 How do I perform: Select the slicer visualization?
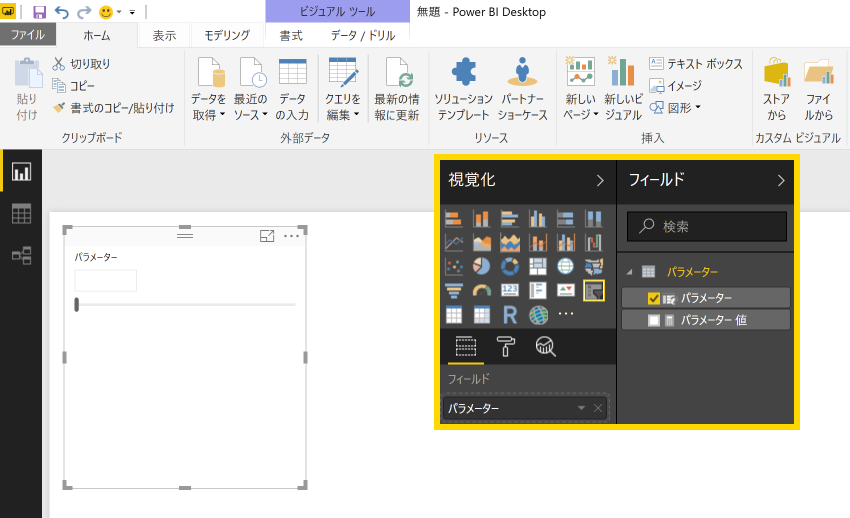[x=594, y=290]
